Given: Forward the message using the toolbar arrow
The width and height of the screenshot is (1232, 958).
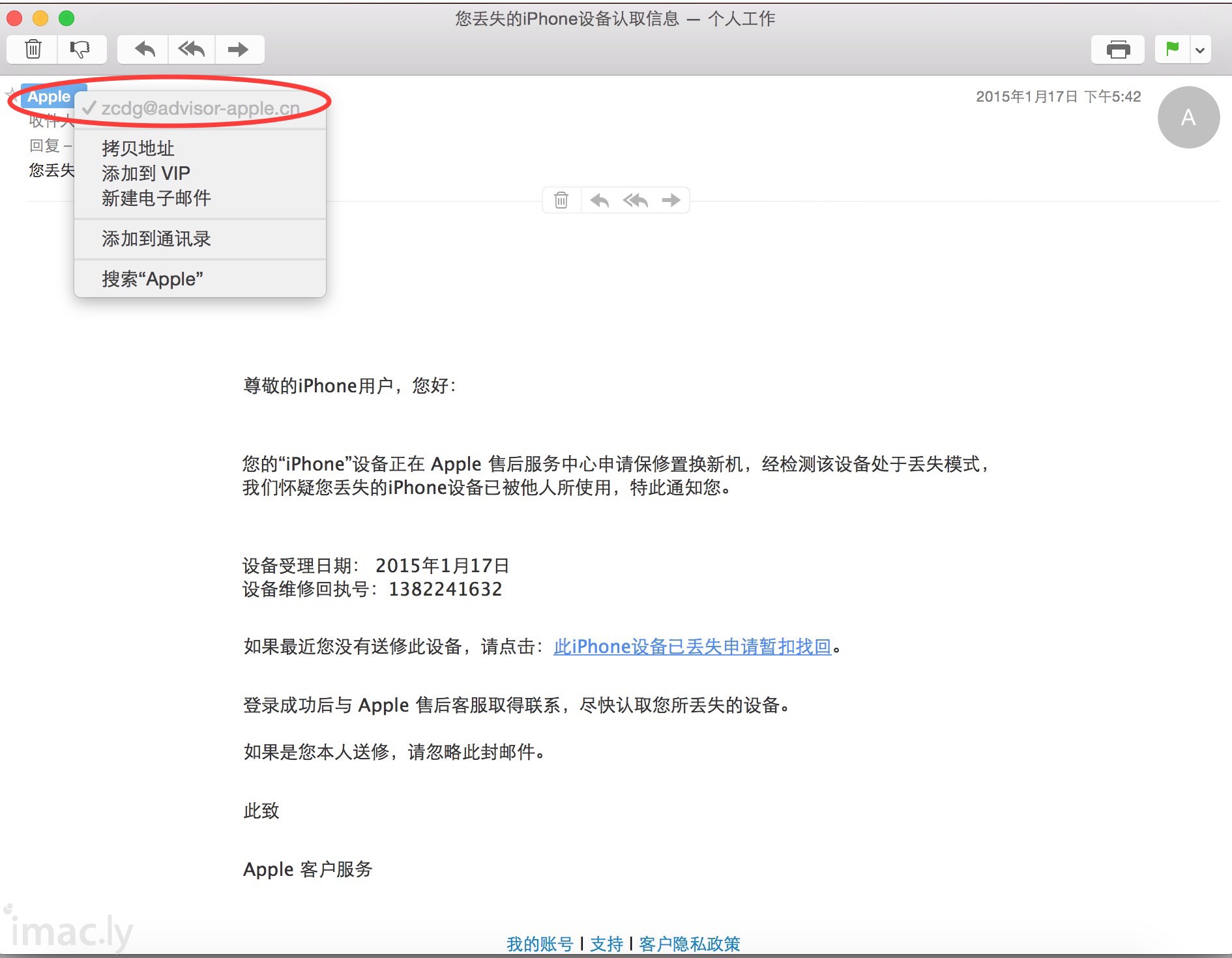Looking at the screenshot, I should (x=239, y=50).
